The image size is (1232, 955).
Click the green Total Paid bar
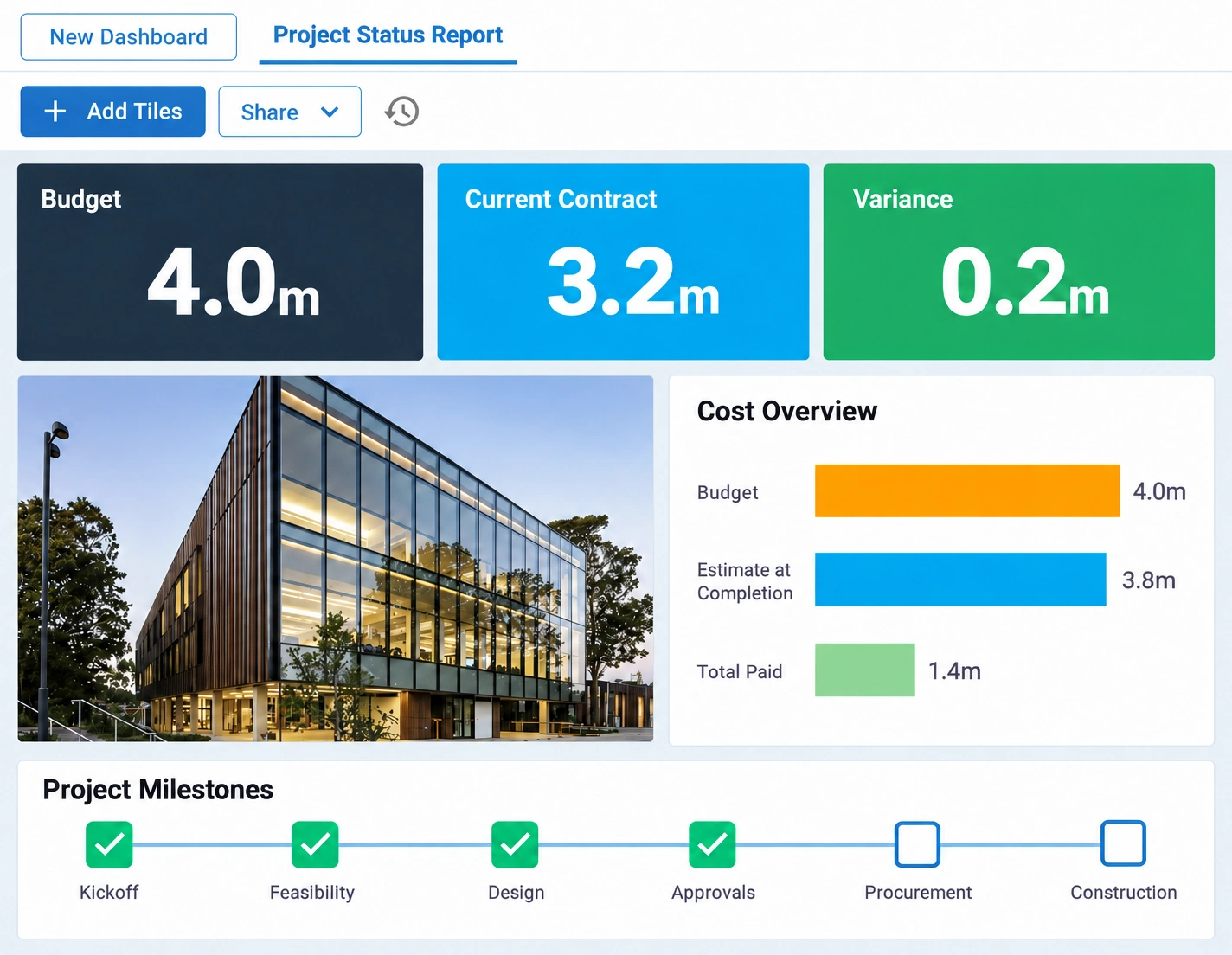[865, 670]
